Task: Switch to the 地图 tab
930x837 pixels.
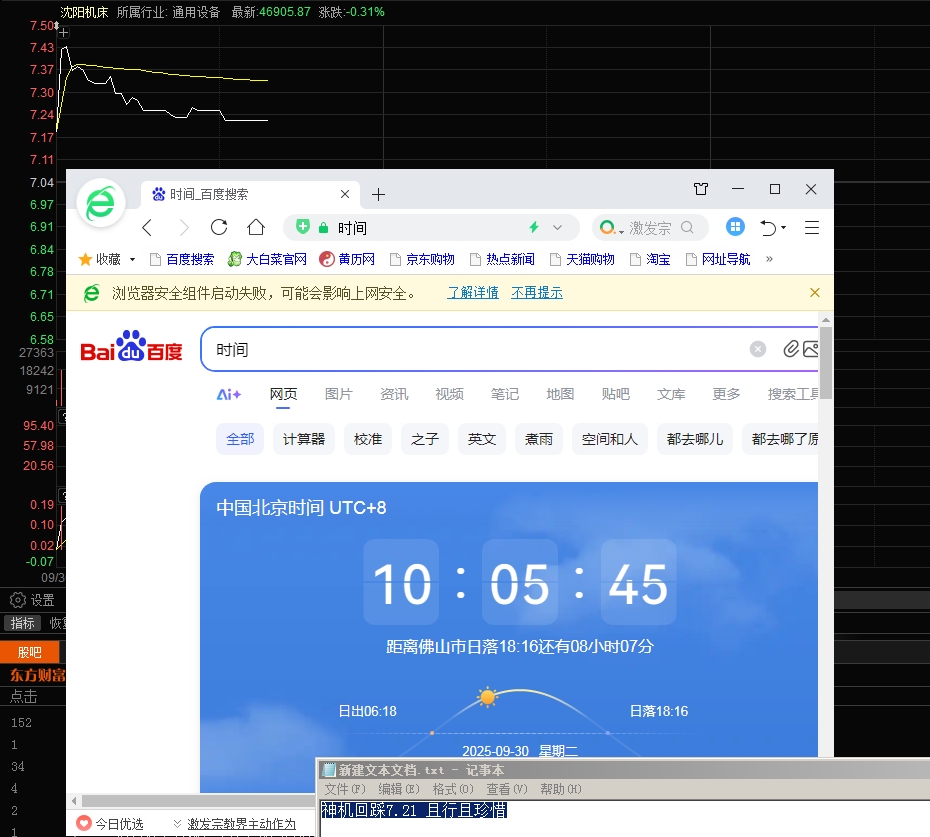Action: [560, 394]
